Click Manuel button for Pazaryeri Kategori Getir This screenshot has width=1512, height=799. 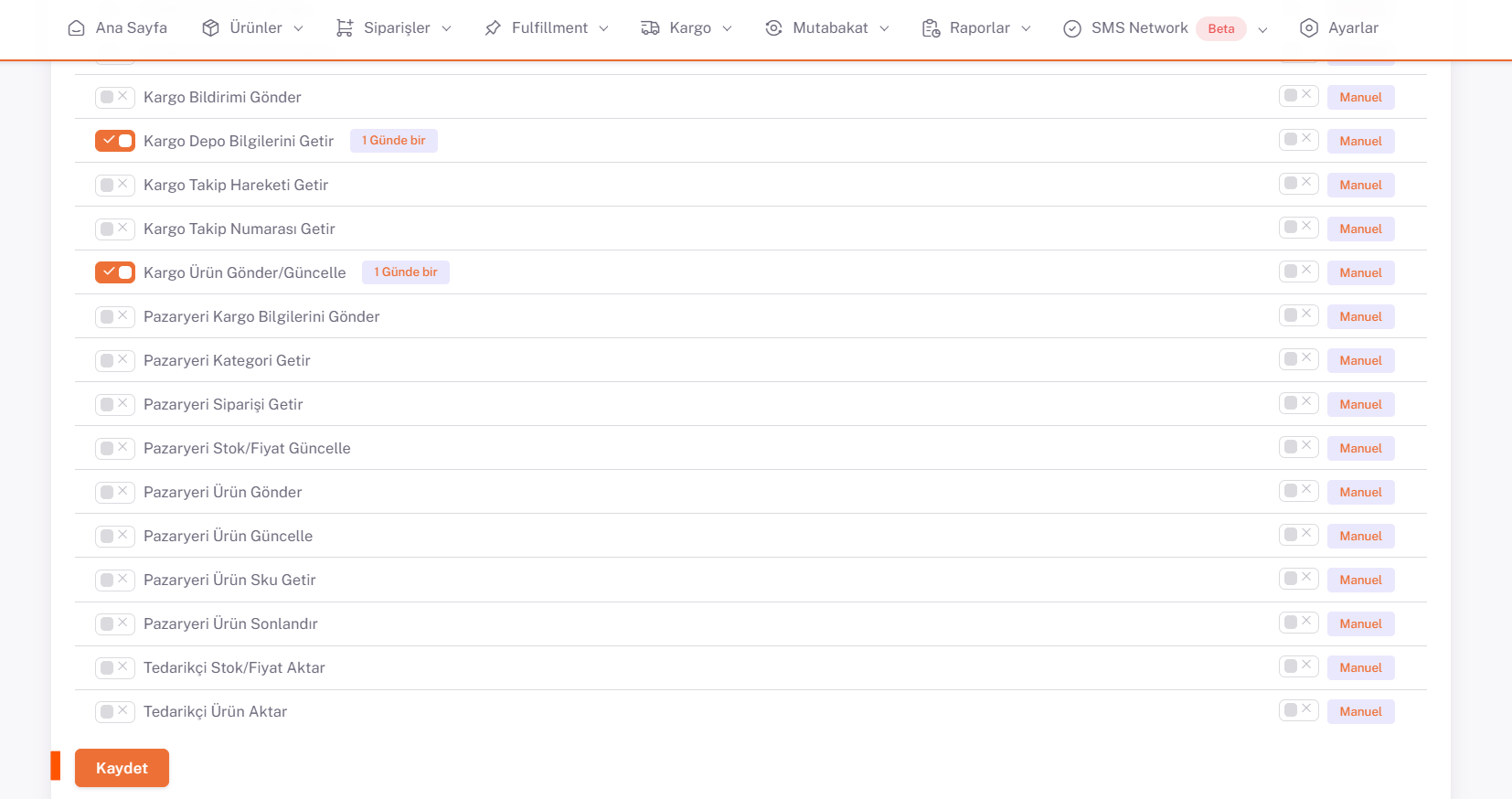pos(1361,360)
